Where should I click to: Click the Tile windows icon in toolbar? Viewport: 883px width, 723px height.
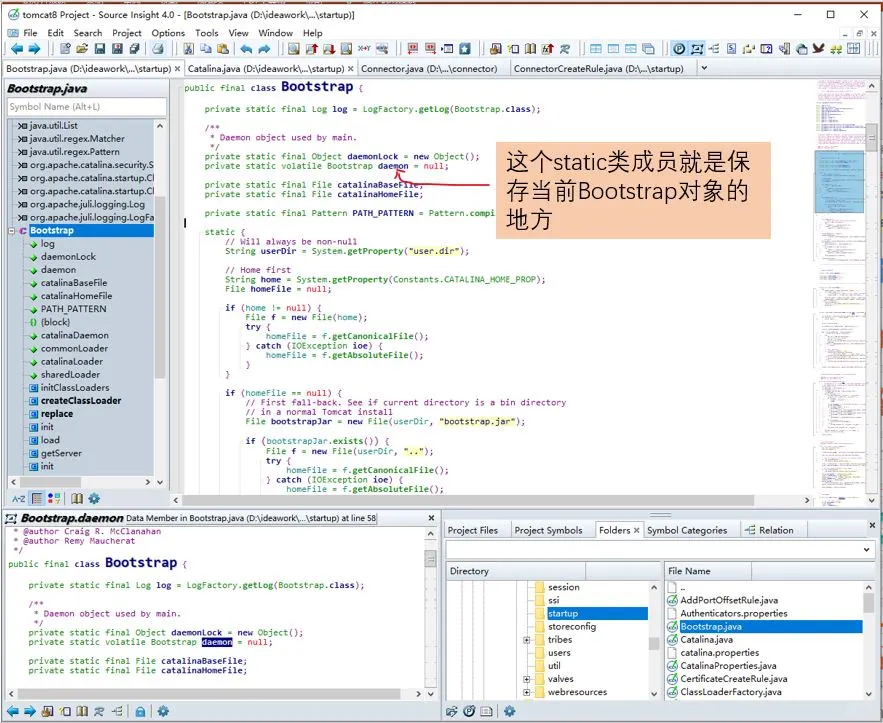[596, 49]
